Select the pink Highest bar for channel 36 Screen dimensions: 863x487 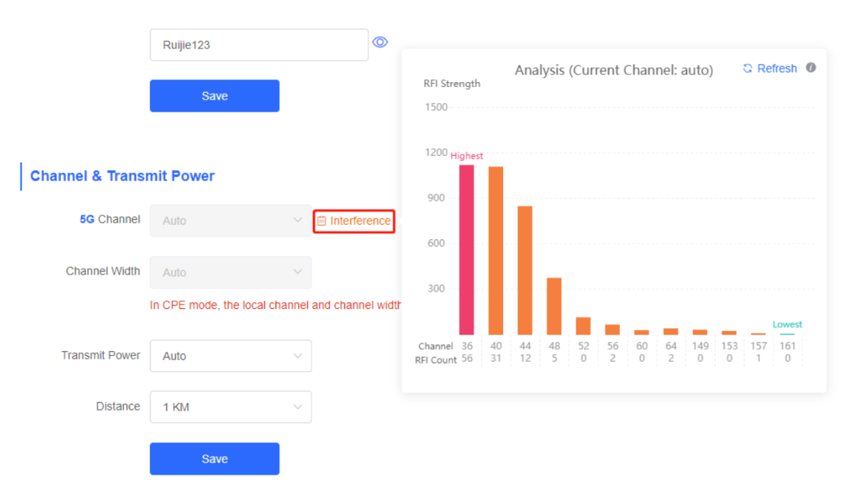pyautogui.click(x=467, y=250)
